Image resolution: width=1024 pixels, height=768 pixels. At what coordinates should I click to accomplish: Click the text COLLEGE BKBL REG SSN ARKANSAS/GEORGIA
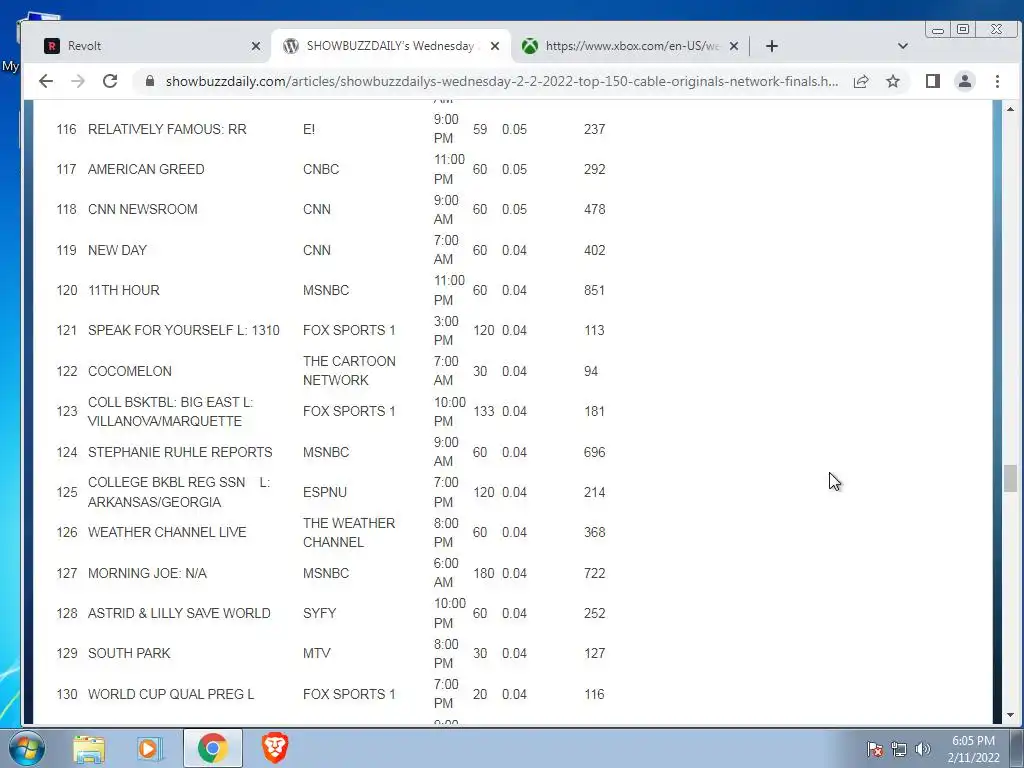coord(179,492)
